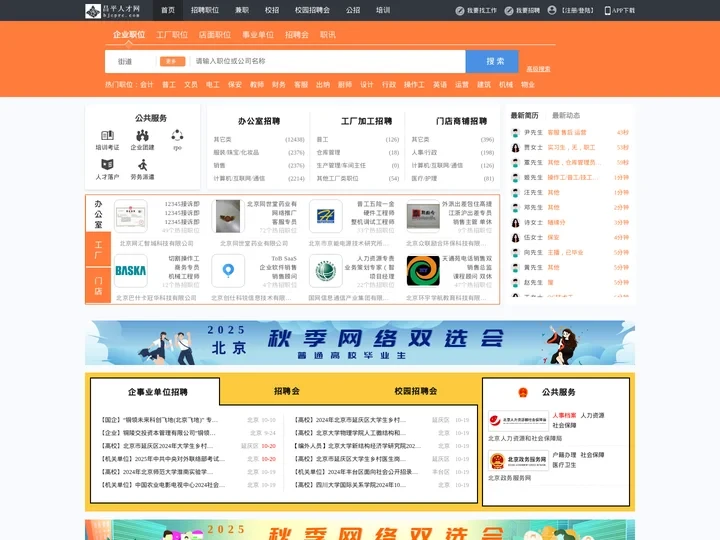
Task: Select the 招聘会 search tab
Action: (x=297, y=35)
